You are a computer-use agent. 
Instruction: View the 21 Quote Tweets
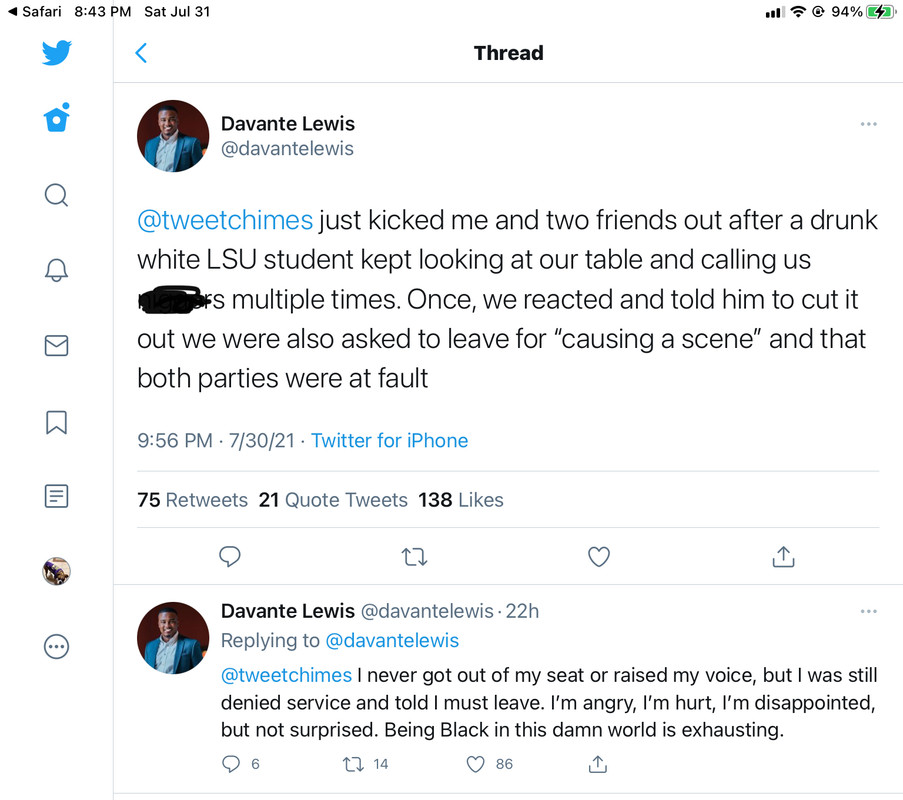[333, 500]
